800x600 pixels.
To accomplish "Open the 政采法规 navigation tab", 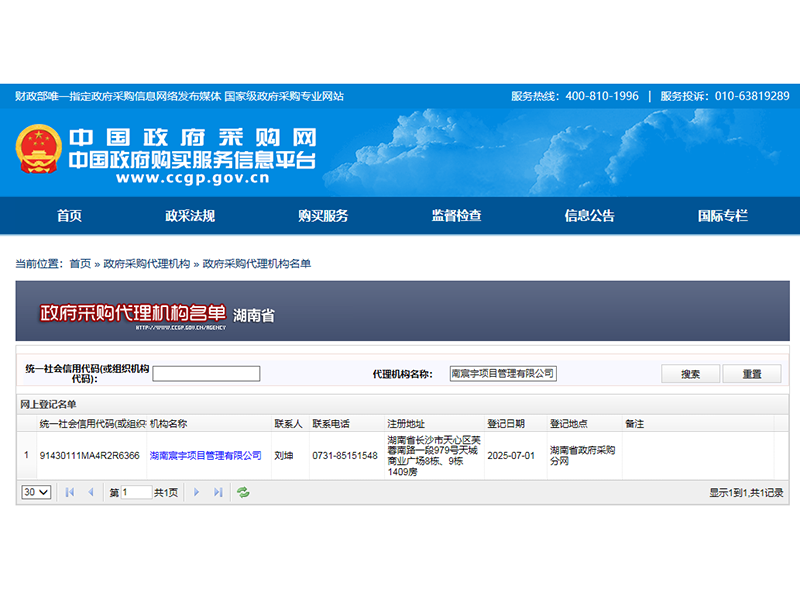I will coord(190,216).
